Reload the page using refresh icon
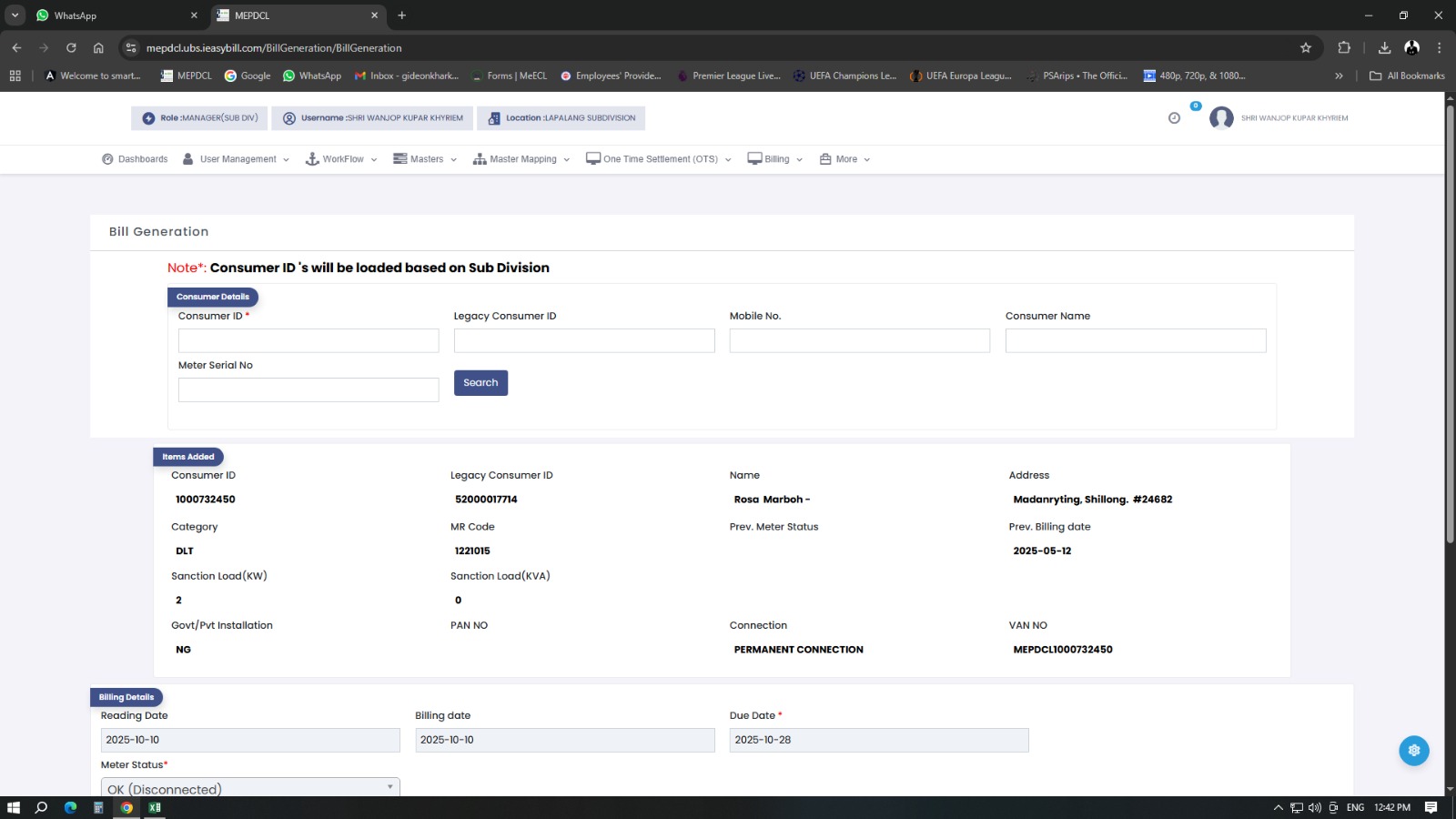 click(71, 48)
